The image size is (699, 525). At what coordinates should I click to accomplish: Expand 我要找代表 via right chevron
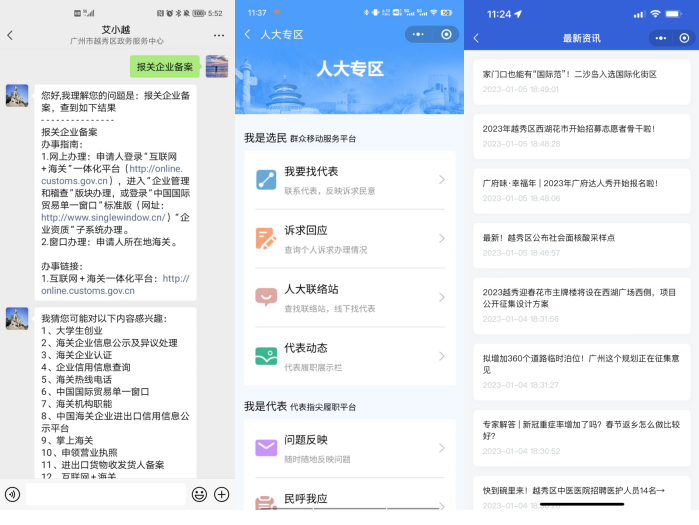tap(441, 180)
